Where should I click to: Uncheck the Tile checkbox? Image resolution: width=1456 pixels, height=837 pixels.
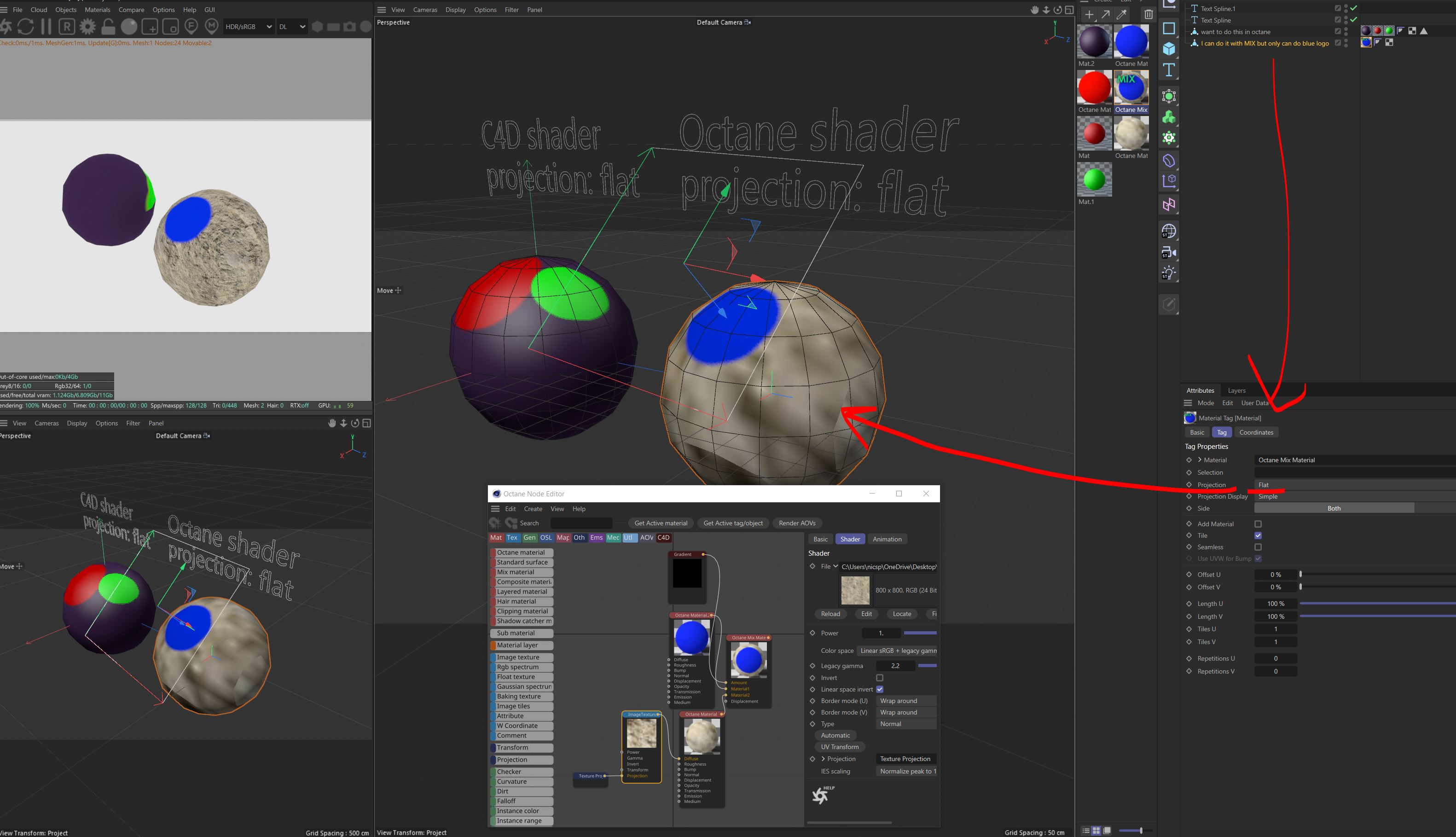tap(1258, 535)
